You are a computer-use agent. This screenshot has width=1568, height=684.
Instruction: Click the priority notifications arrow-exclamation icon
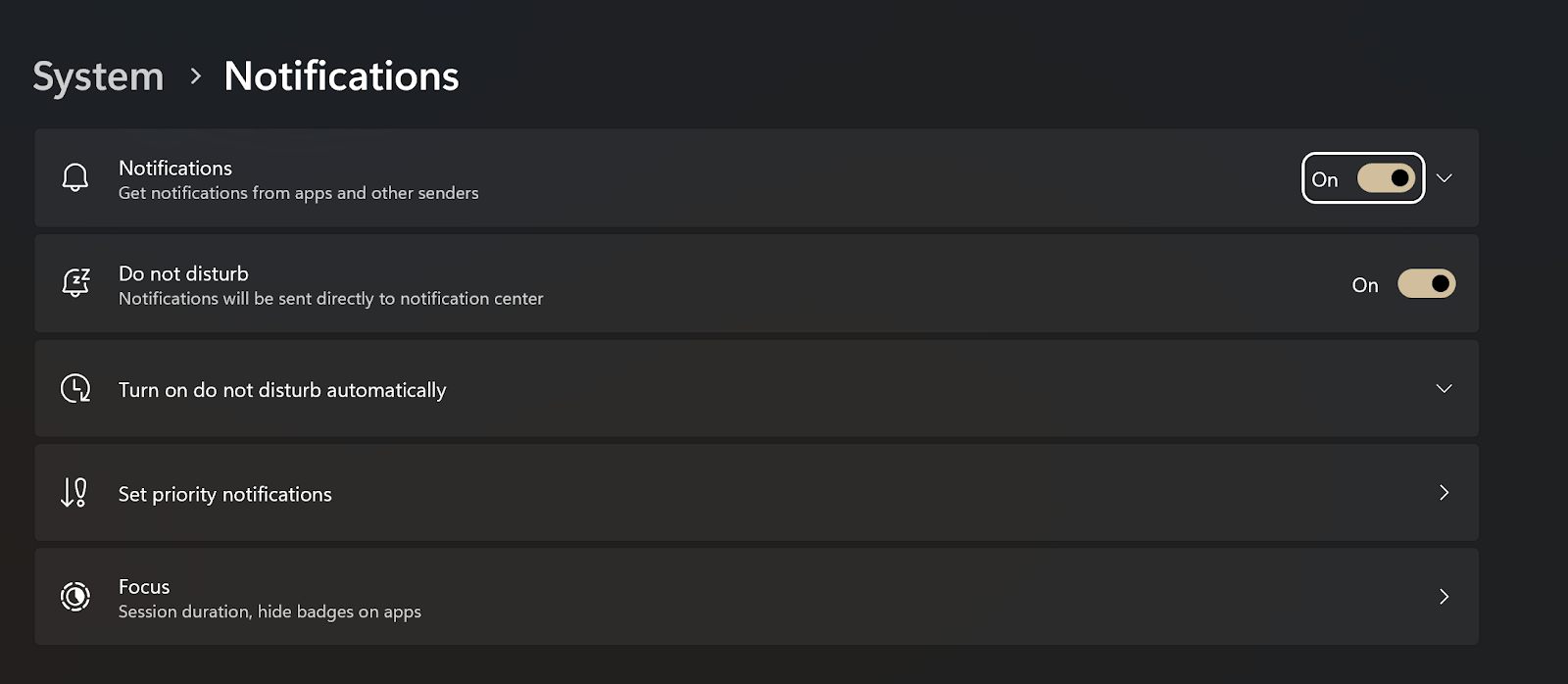(74, 492)
